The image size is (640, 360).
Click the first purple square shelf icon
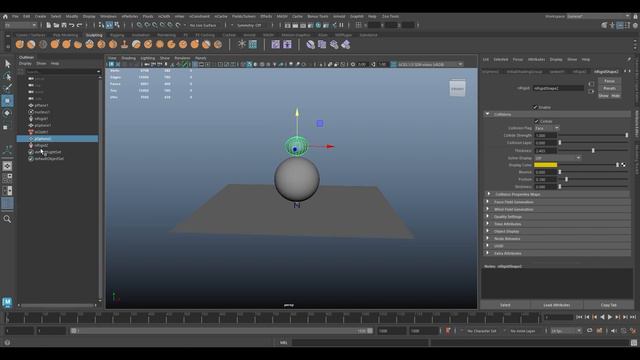coord(276,44)
